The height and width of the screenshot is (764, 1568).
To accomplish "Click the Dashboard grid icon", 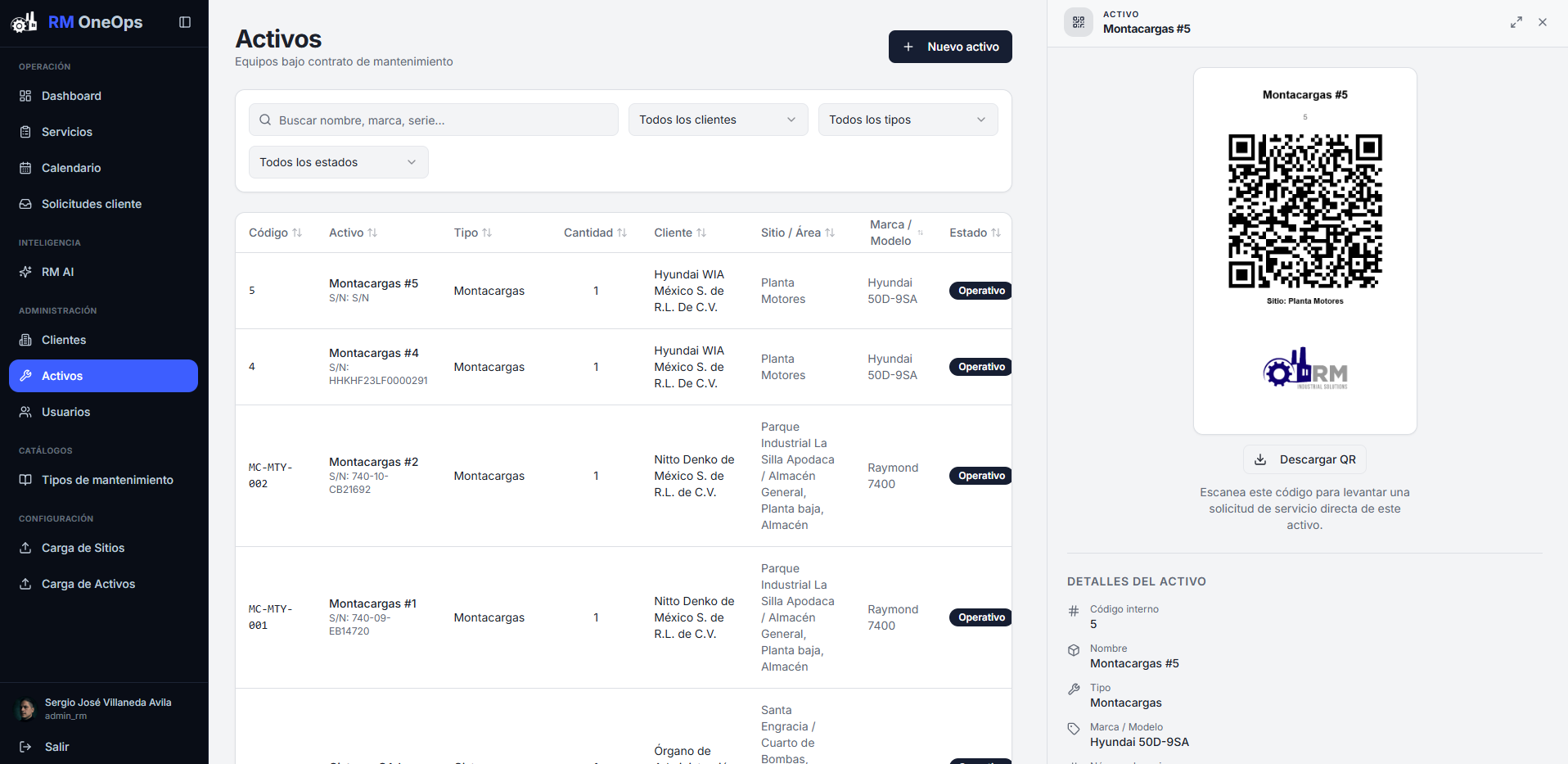I will click(25, 96).
